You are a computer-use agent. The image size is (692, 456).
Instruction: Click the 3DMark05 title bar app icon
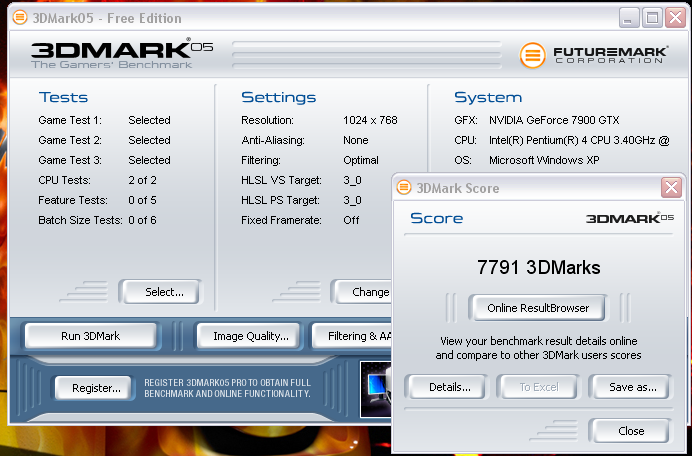pyautogui.click(x=20, y=18)
